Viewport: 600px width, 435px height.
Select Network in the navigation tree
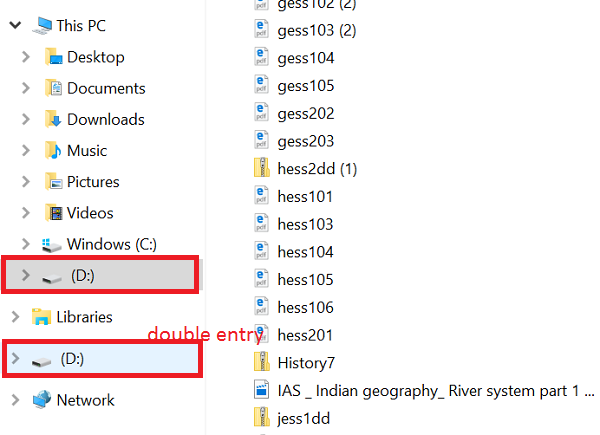click(85, 400)
